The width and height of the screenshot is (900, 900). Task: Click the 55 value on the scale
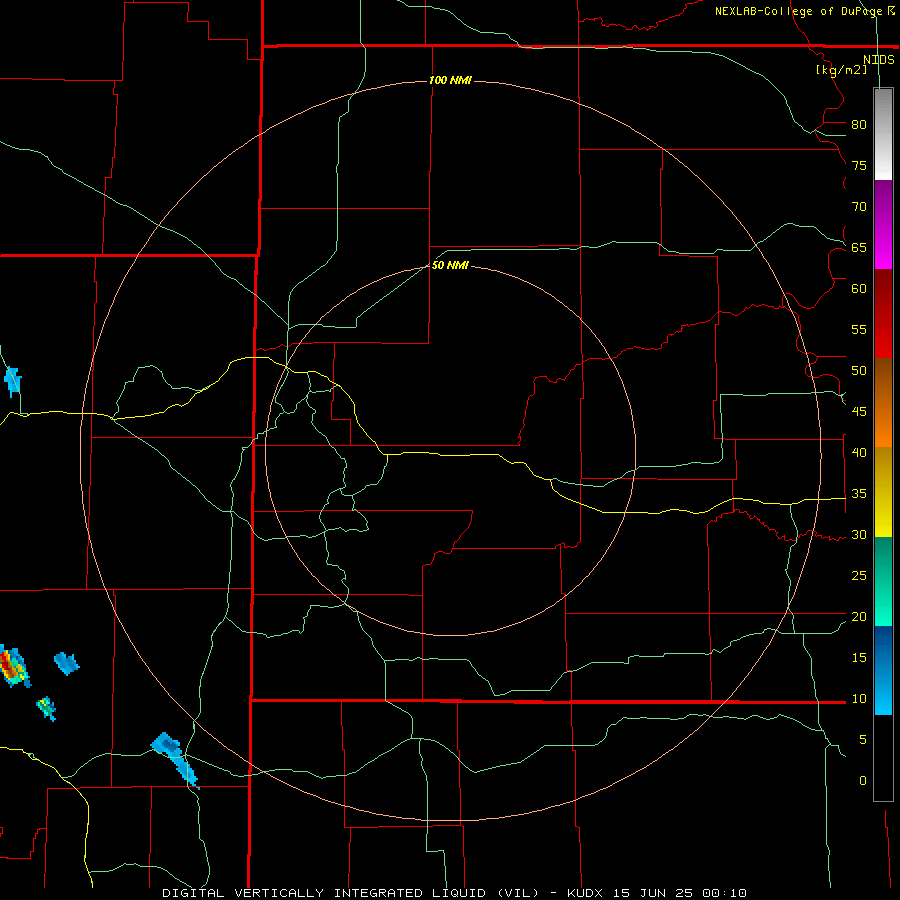click(x=859, y=329)
